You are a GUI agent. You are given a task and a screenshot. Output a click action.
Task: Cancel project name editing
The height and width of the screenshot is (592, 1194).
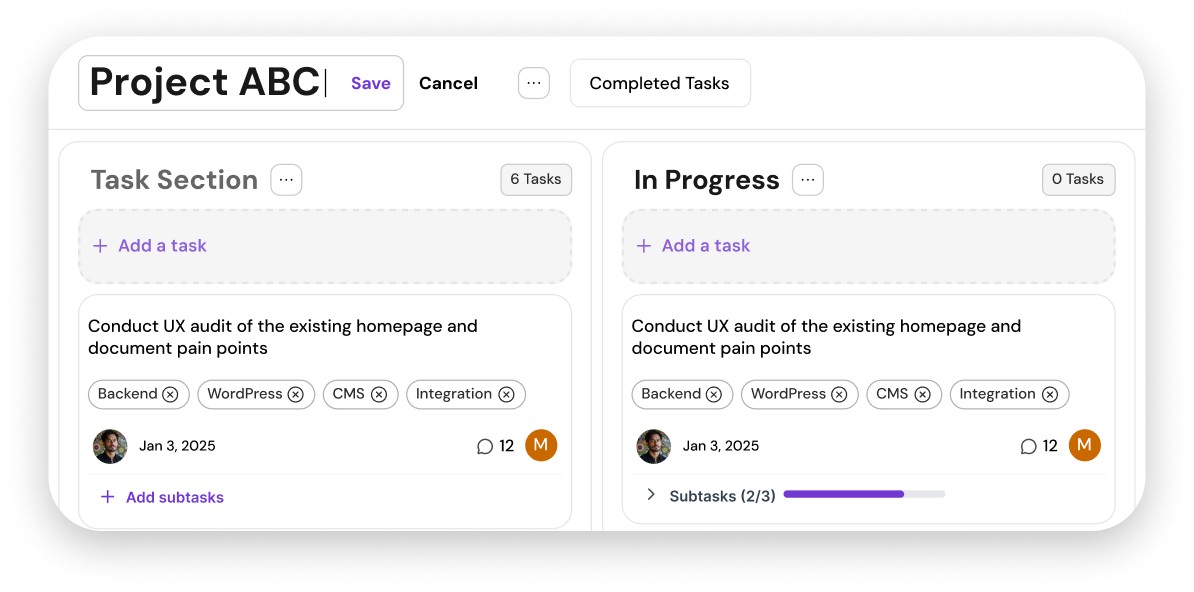coord(449,83)
